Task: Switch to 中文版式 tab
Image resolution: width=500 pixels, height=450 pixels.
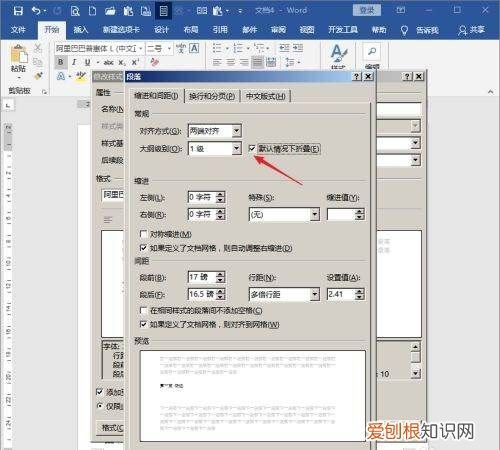Action: (266, 96)
